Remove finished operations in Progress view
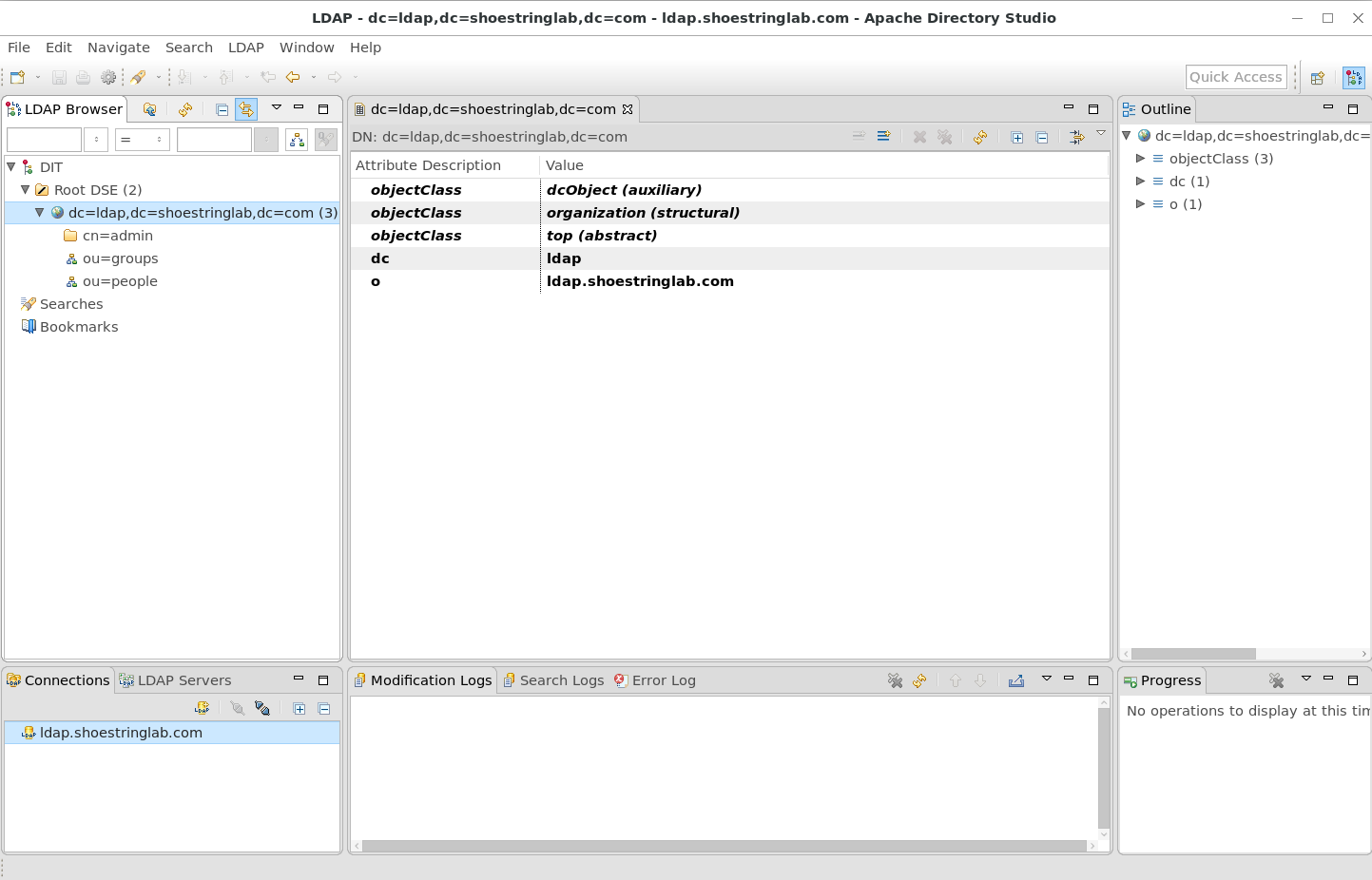Image resolution: width=1372 pixels, height=880 pixels. [1277, 680]
